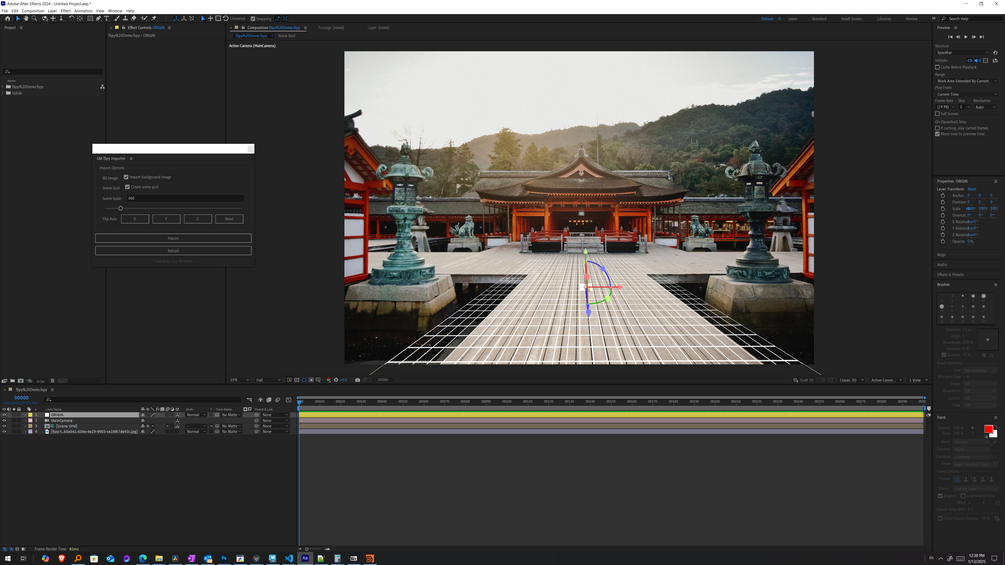
Task: Open the Composition menu
Action: pos(33,11)
